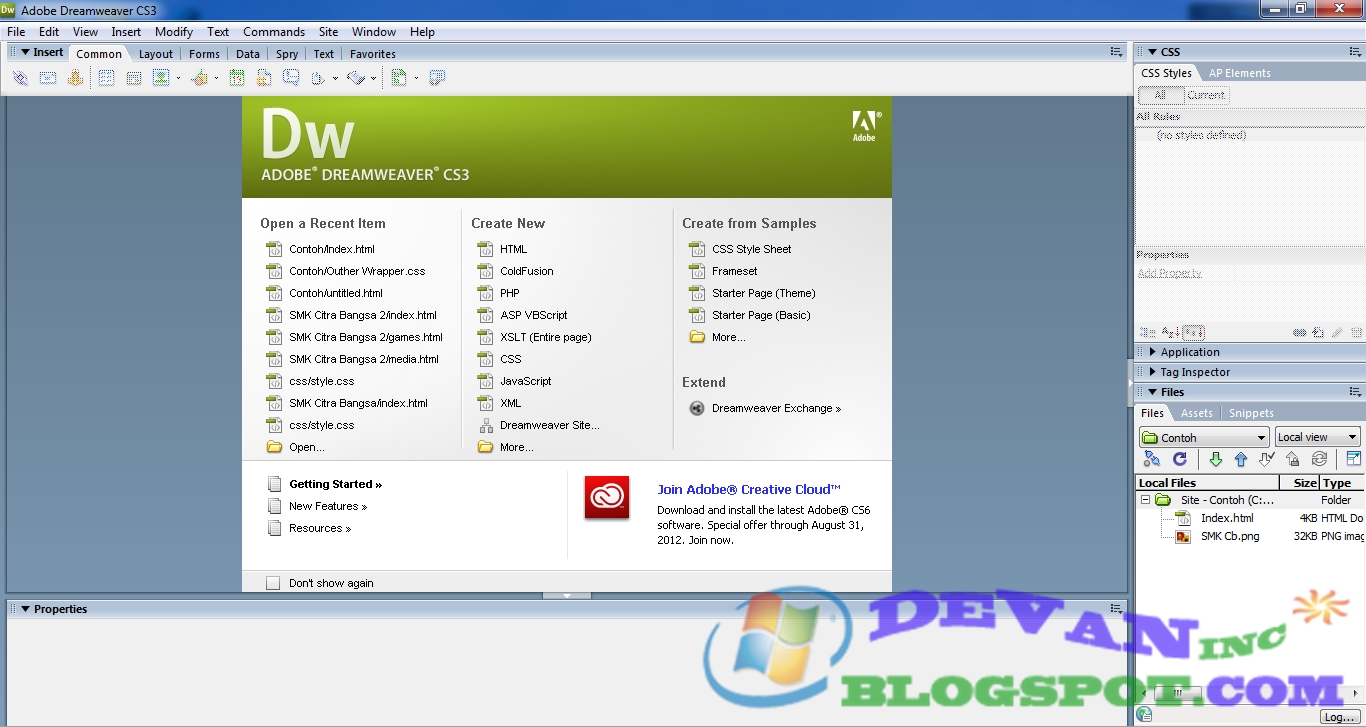The width and height of the screenshot is (1366, 727).
Task: Insert the Date via its toolbar icon
Action: (x=237, y=77)
